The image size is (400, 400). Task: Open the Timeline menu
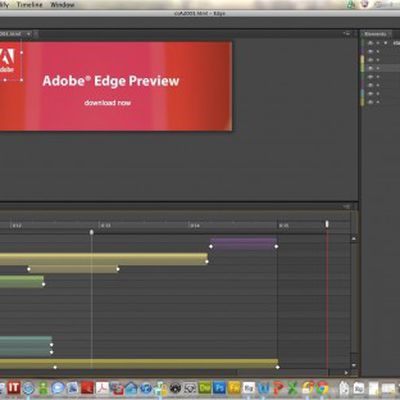pyautogui.click(x=30, y=5)
